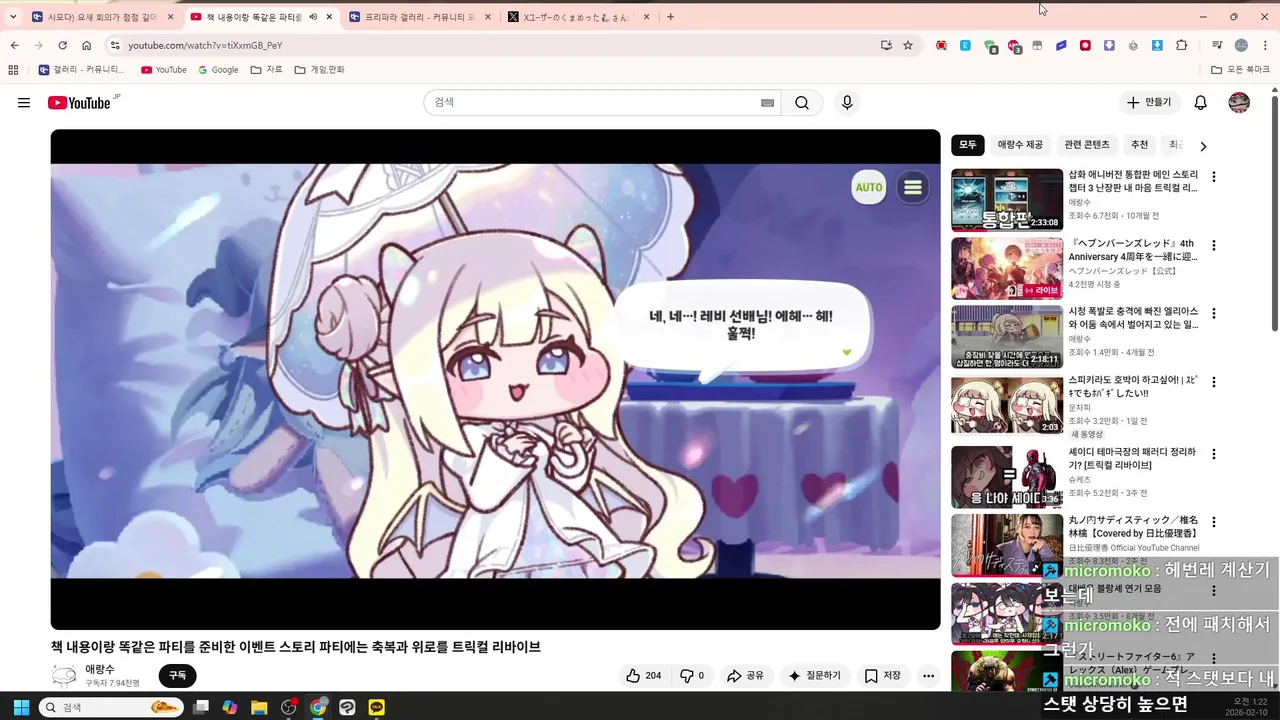The width and height of the screenshot is (1280, 720).
Task: Open the YouTube account avatar menu
Action: (1239, 103)
